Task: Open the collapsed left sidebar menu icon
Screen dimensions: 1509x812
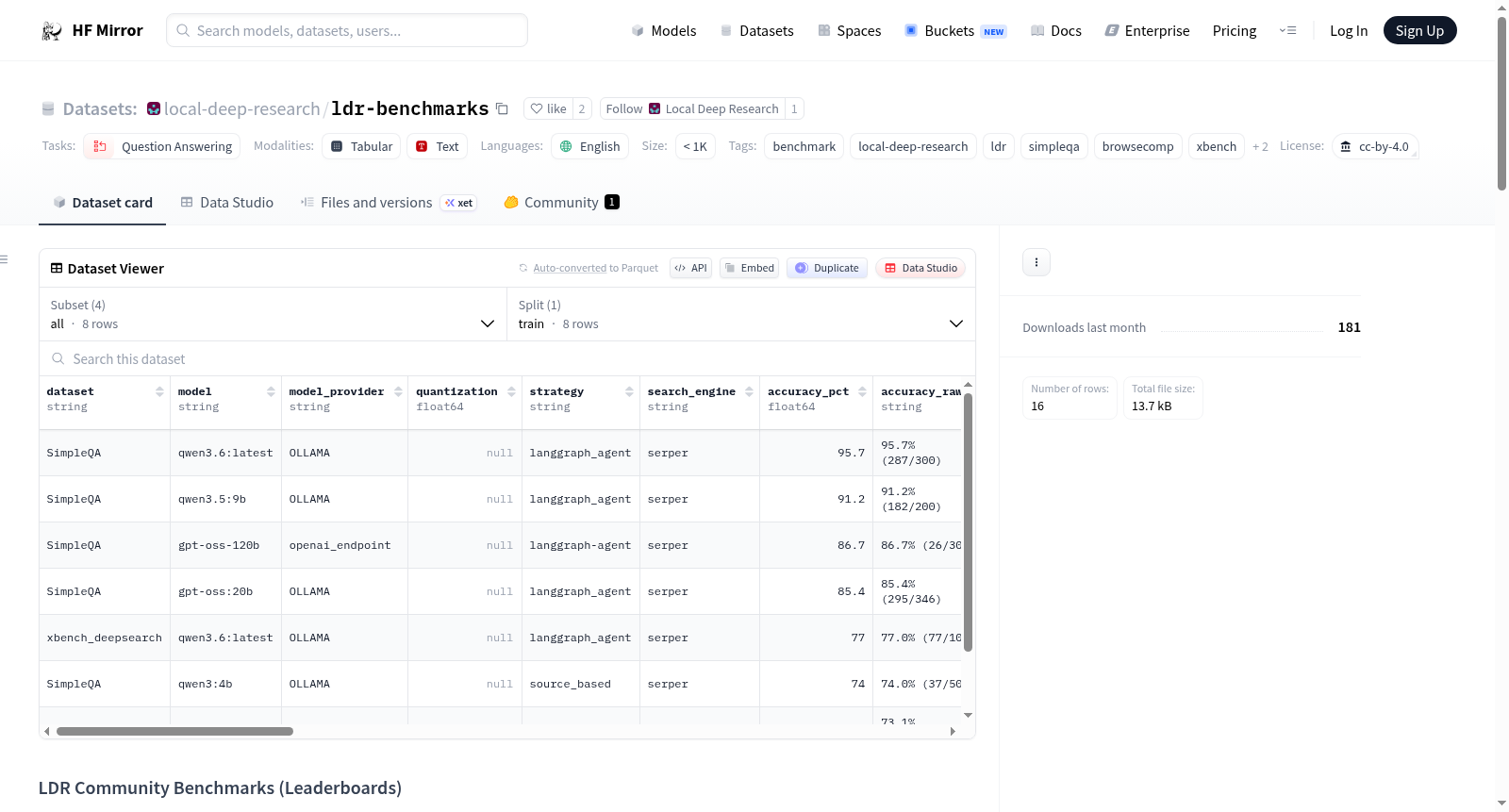Action: 5,259
